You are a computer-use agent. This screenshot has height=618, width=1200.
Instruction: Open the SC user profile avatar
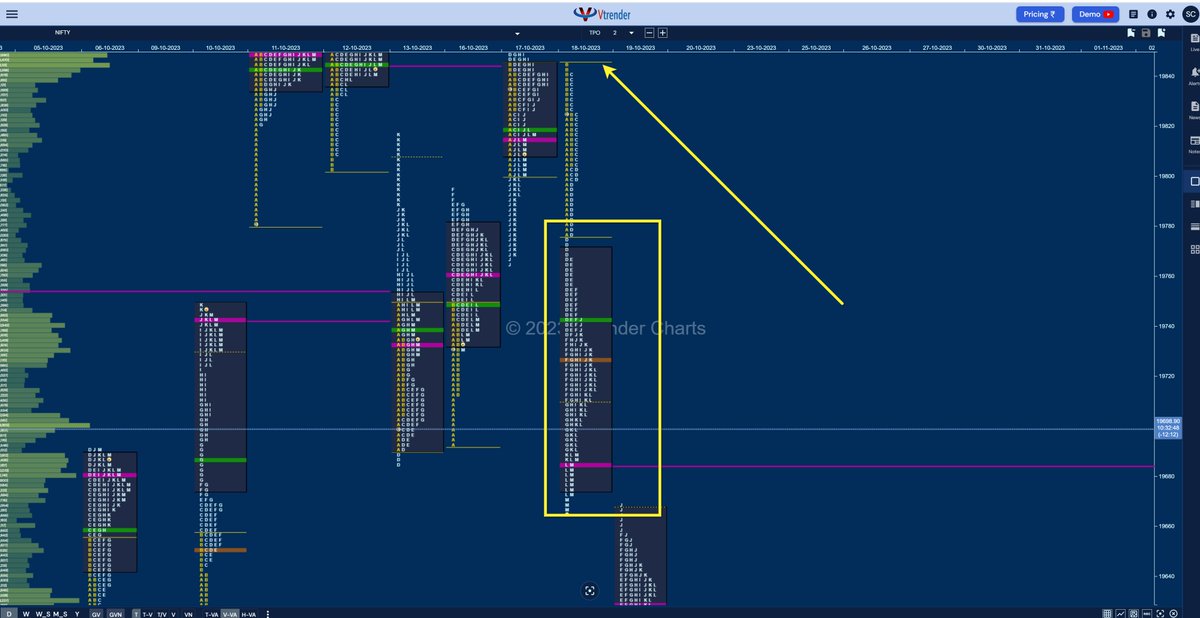[1190, 14]
